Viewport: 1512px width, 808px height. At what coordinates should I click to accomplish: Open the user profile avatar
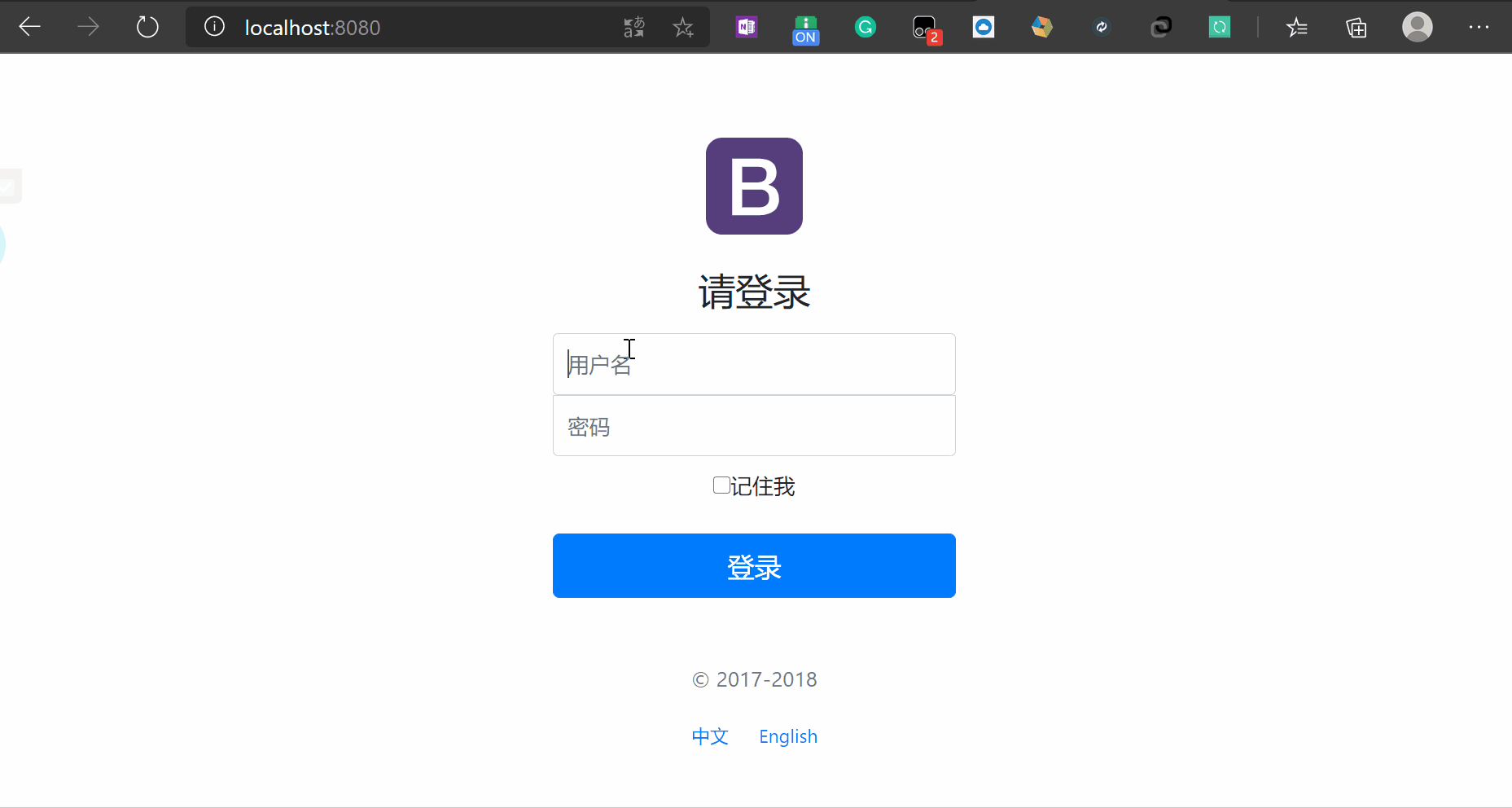point(1417,27)
